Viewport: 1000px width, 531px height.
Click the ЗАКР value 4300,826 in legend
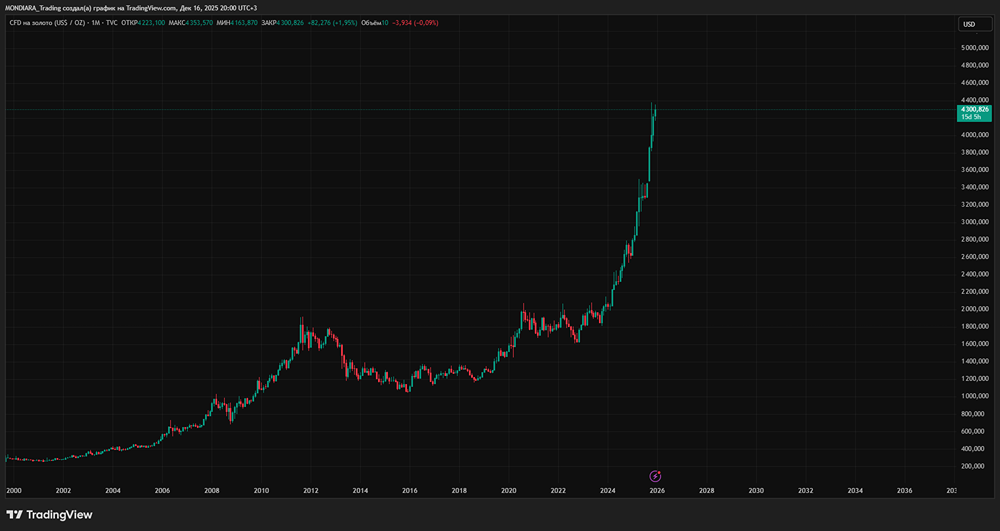290,23
